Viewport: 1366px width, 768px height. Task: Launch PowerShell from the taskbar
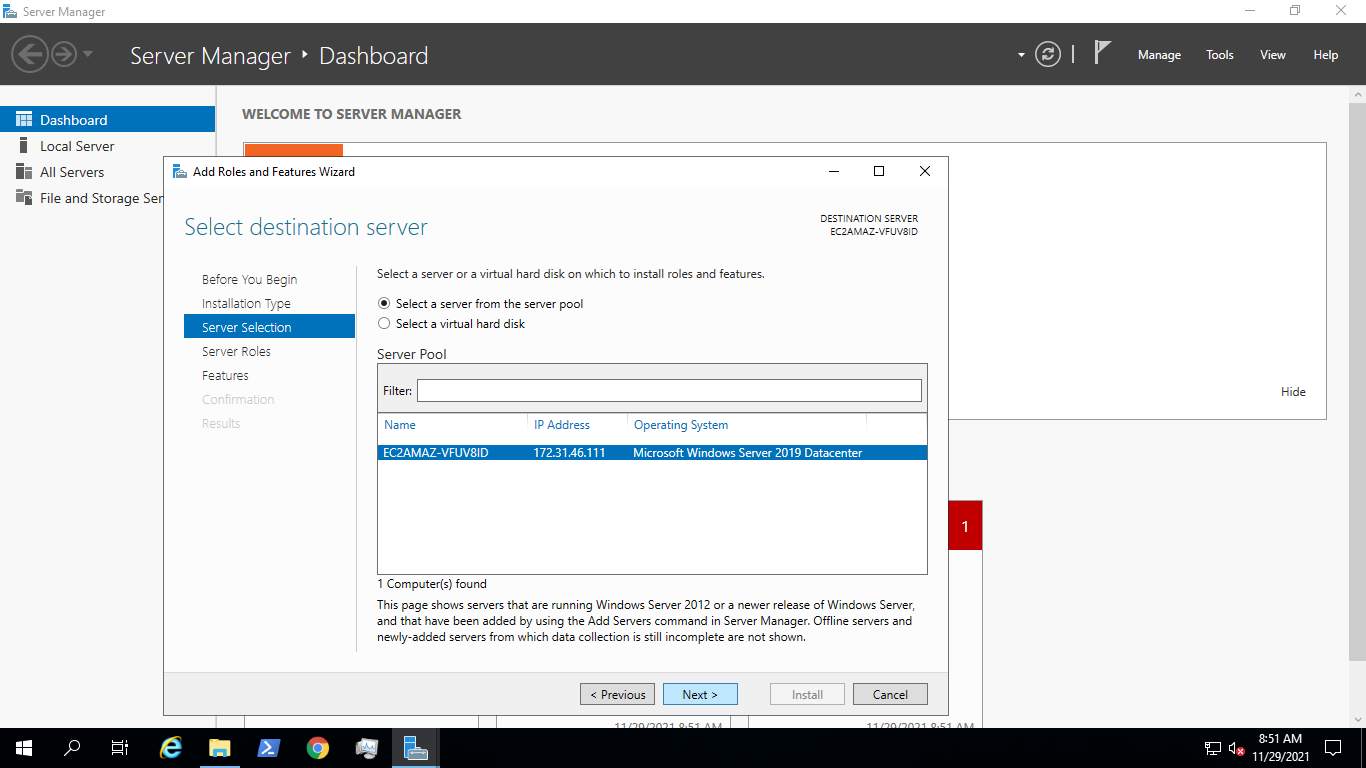268,747
